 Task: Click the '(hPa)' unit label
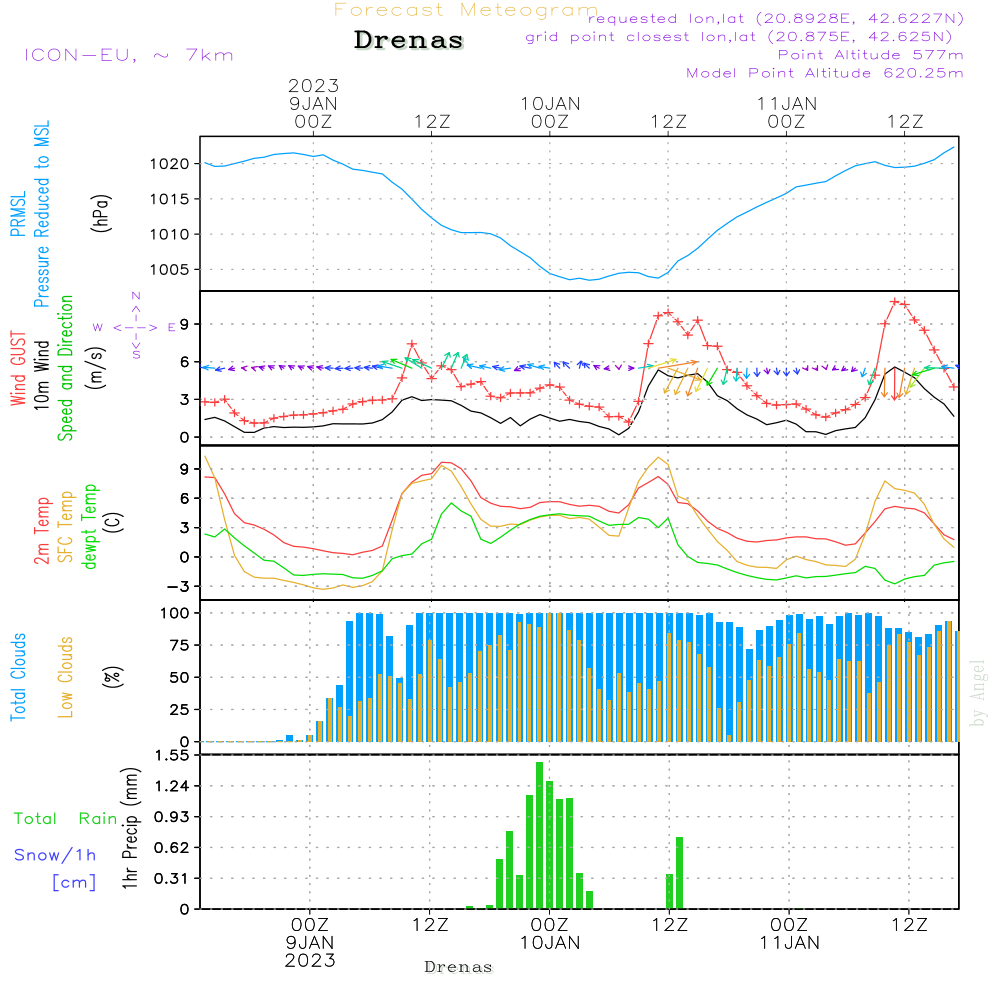click(101, 213)
